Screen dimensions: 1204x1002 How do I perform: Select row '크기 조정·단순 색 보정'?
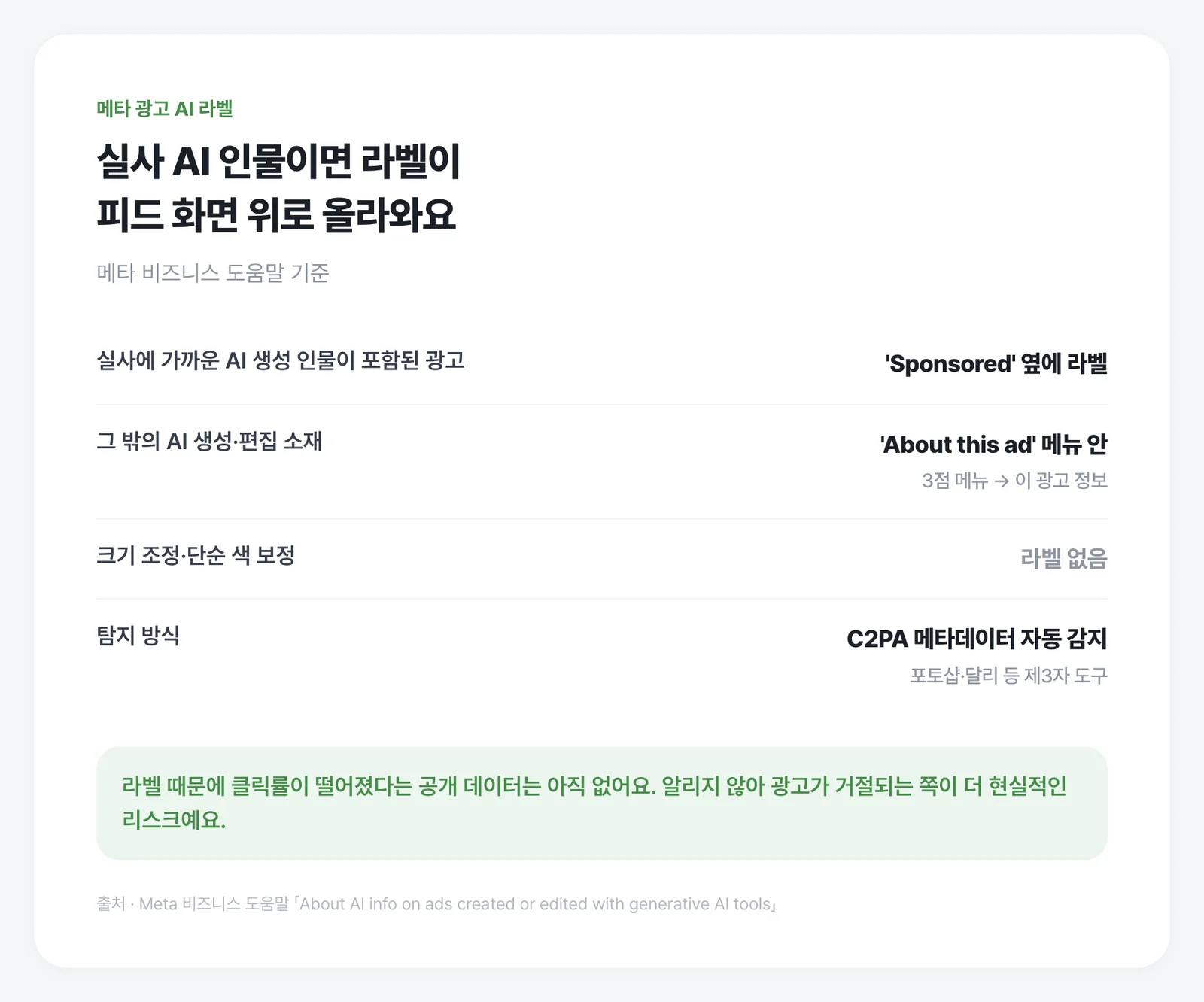pyautogui.click(x=602, y=559)
